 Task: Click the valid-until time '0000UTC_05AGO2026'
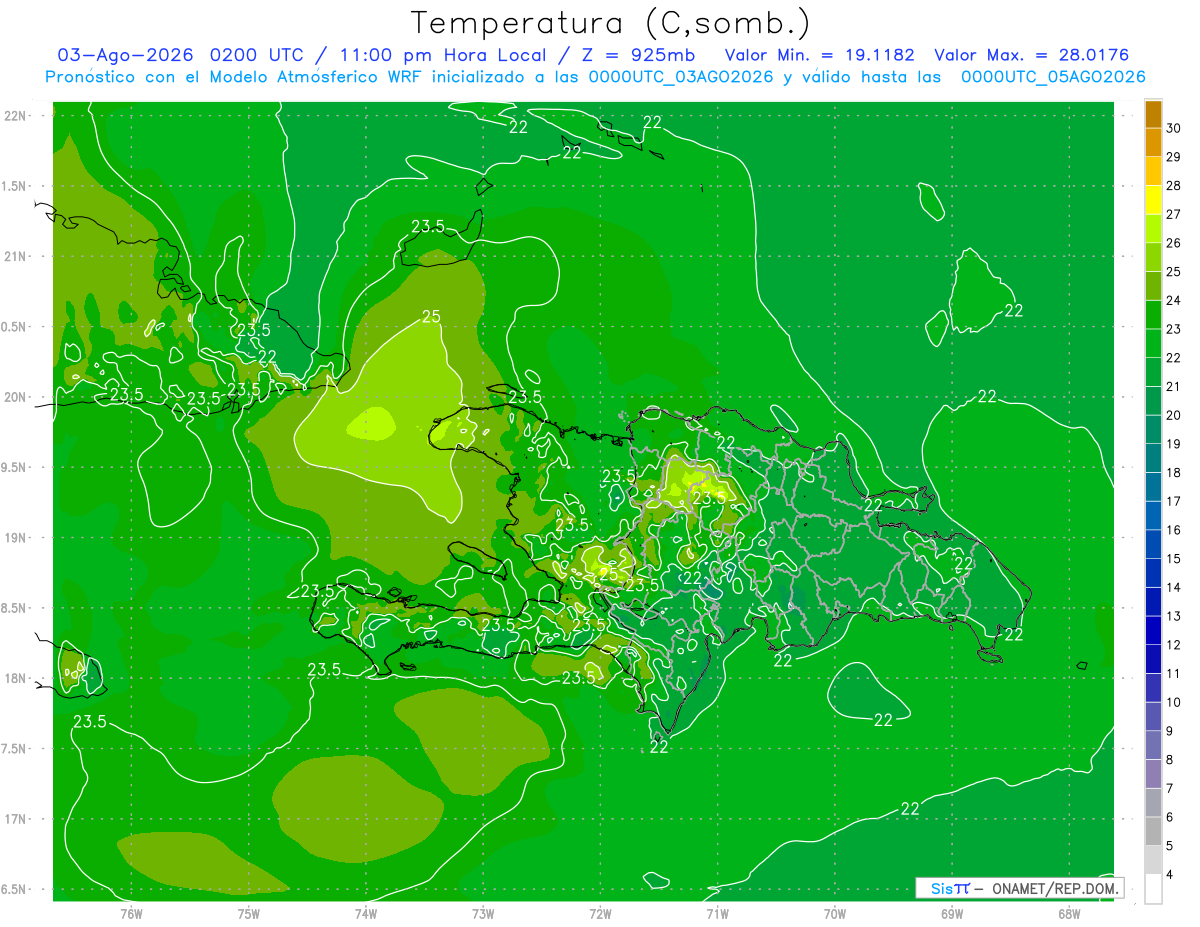[x=1053, y=77]
